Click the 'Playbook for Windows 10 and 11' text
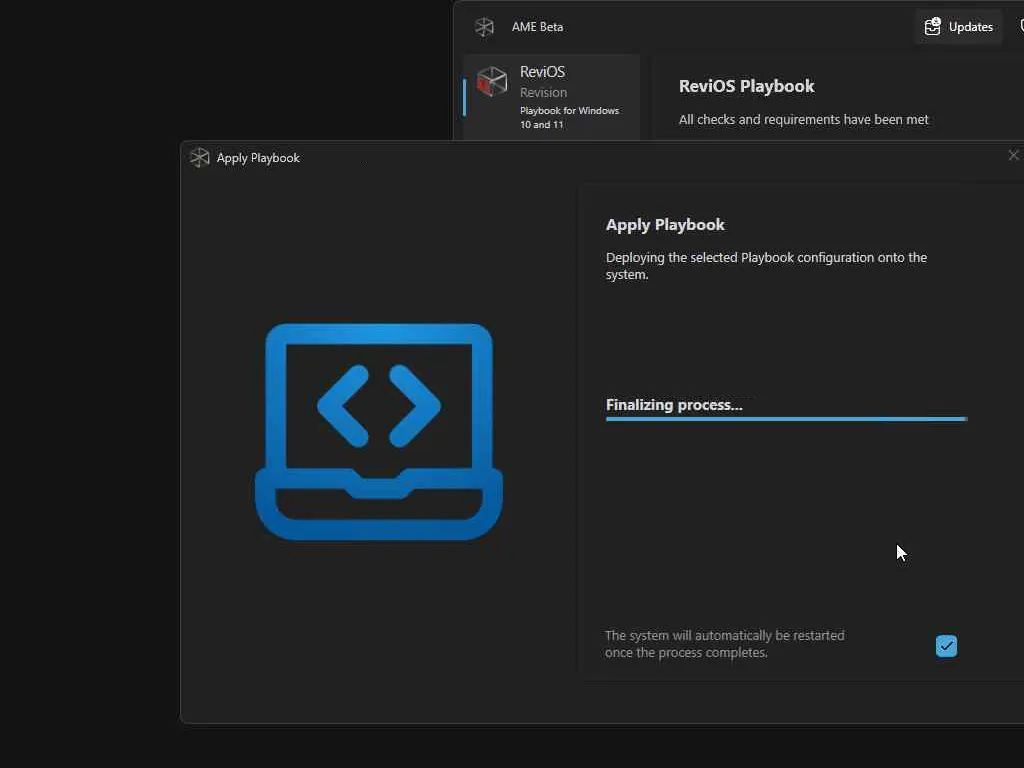1024x768 pixels. point(569,118)
